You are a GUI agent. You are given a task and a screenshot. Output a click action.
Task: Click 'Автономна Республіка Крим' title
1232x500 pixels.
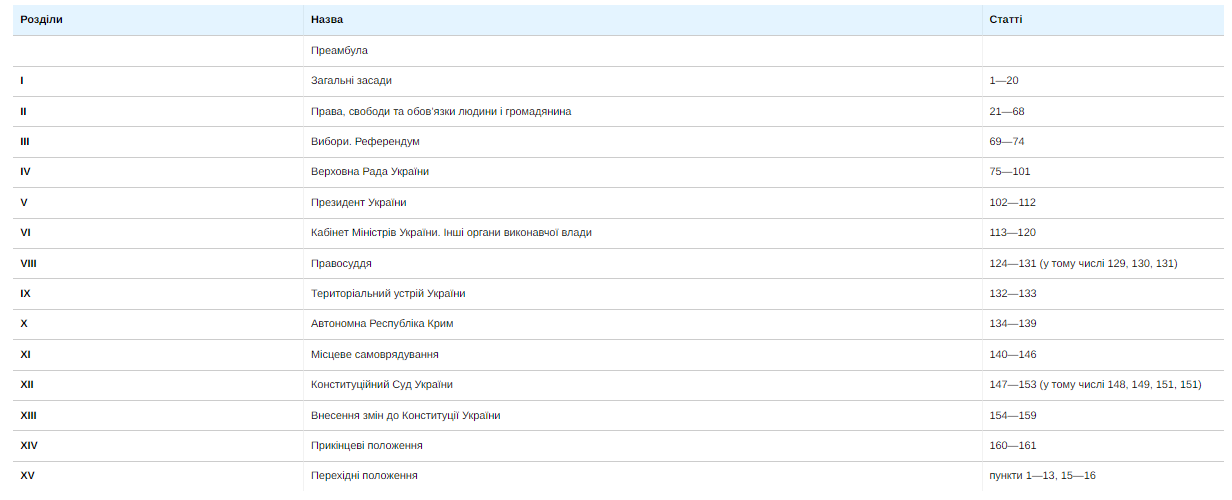382,324
